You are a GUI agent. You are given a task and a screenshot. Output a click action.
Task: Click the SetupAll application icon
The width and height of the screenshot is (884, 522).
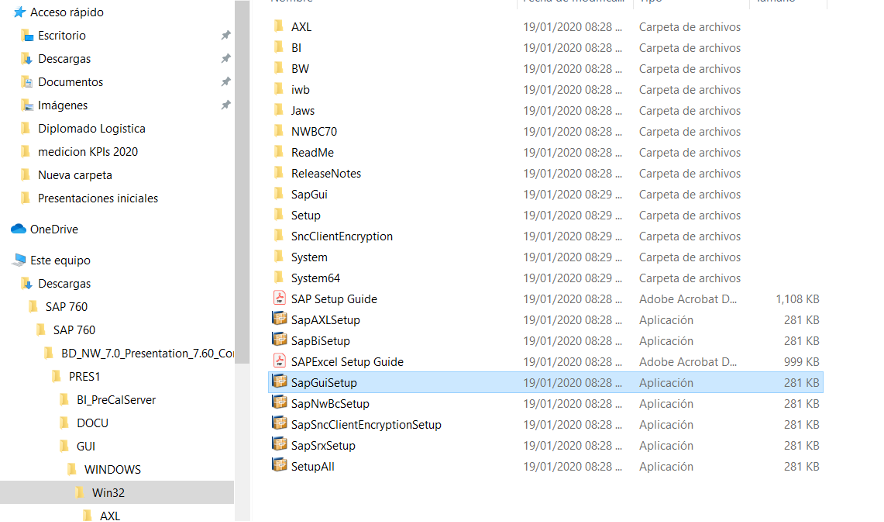(x=280, y=466)
